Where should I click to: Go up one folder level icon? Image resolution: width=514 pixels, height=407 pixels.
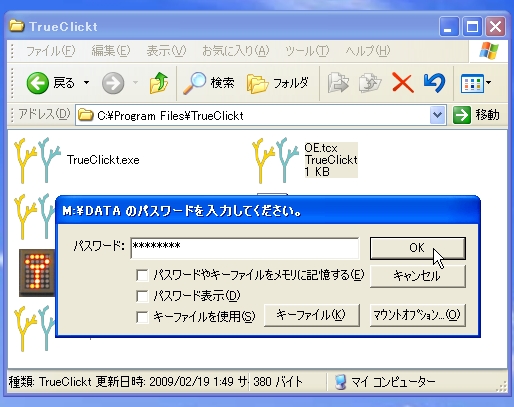click(159, 83)
